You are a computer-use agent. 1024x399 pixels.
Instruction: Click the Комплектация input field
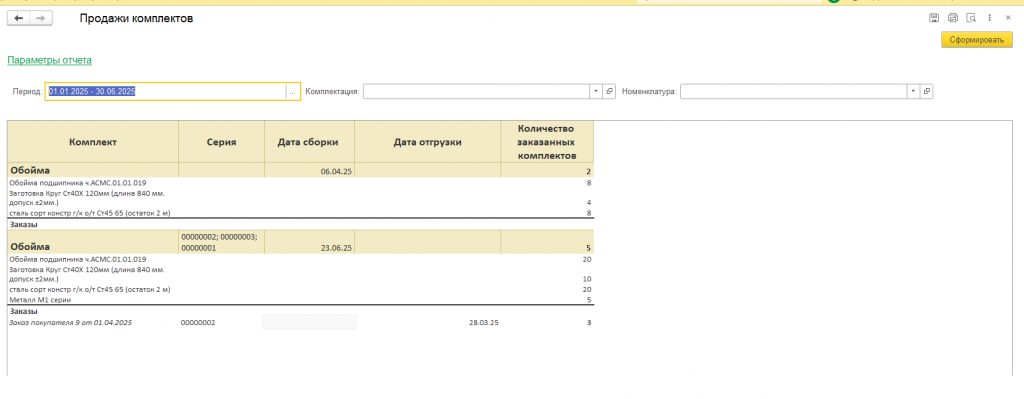(476, 91)
